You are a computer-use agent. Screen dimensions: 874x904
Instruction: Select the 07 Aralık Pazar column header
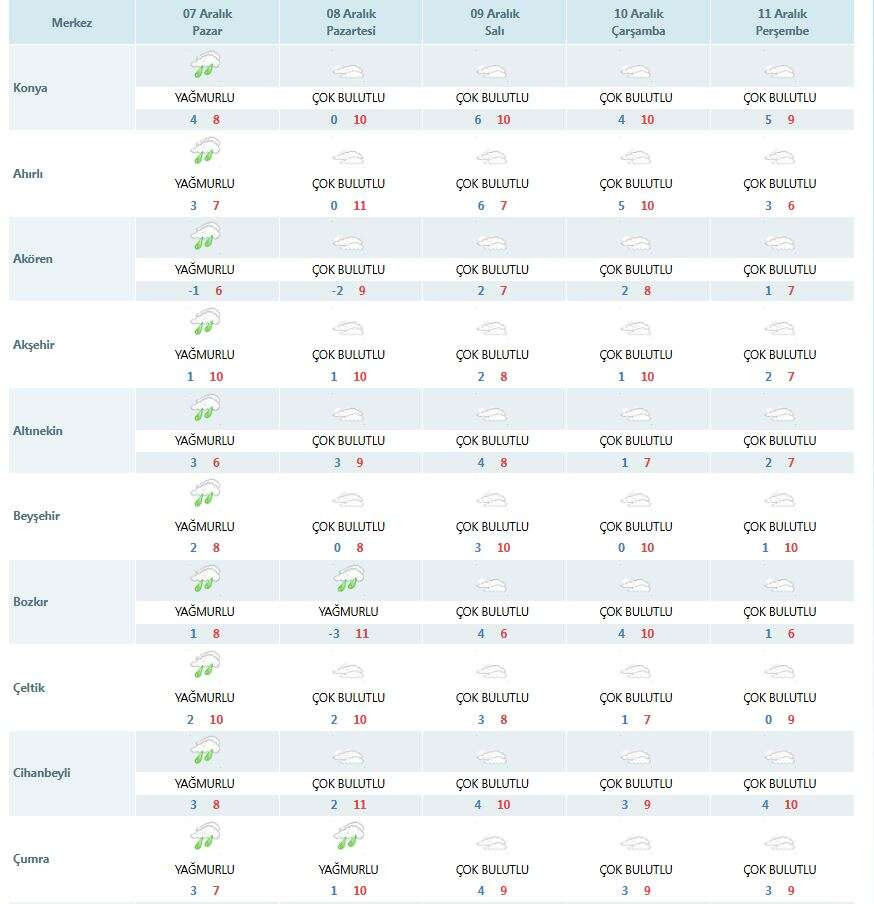click(205, 22)
